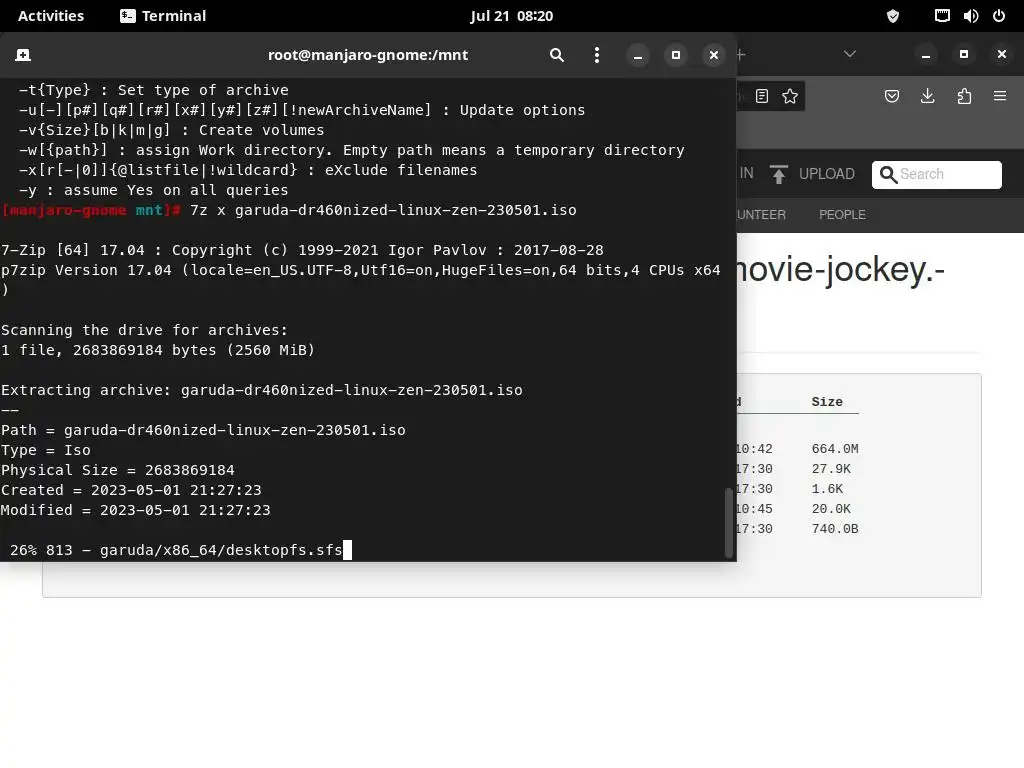Minimize the browser window
This screenshot has height=768, width=1024.
click(x=925, y=55)
